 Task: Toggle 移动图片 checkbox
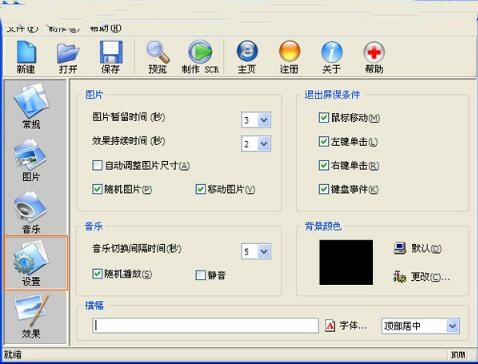(x=200, y=189)
